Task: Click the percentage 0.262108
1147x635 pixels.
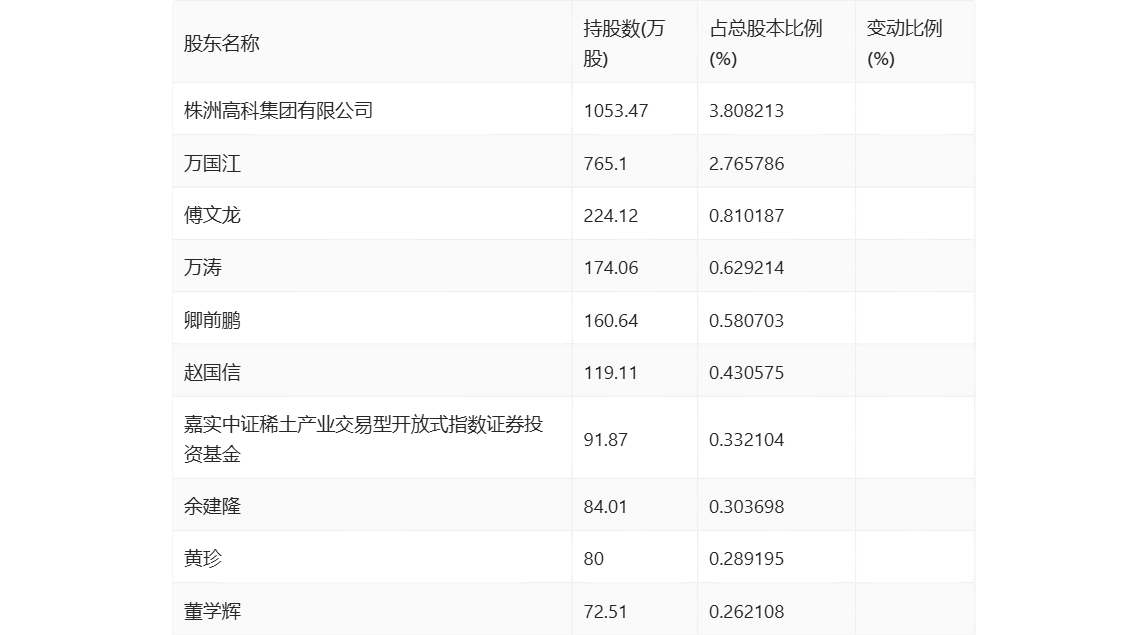Action: 746,612
